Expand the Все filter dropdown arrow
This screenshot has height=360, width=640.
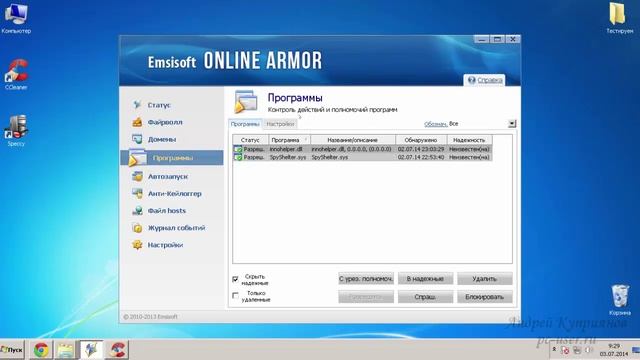(x=512, y=124)
